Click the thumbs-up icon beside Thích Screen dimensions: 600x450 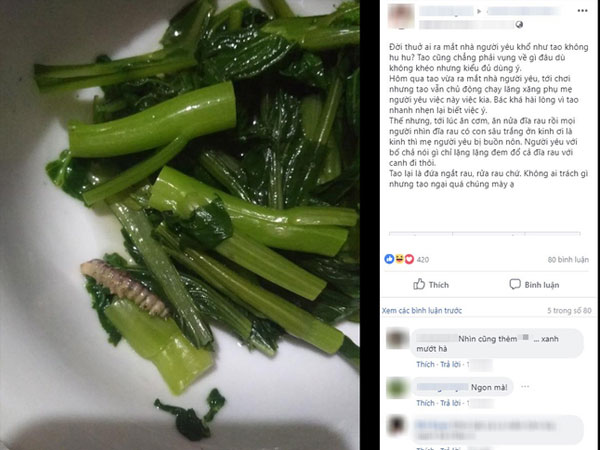click(x=419, y=284)
